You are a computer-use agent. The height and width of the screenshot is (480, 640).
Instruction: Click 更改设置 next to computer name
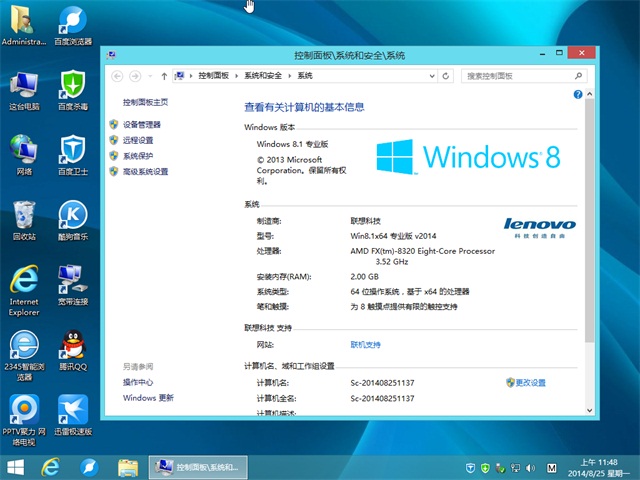point(531,383)
